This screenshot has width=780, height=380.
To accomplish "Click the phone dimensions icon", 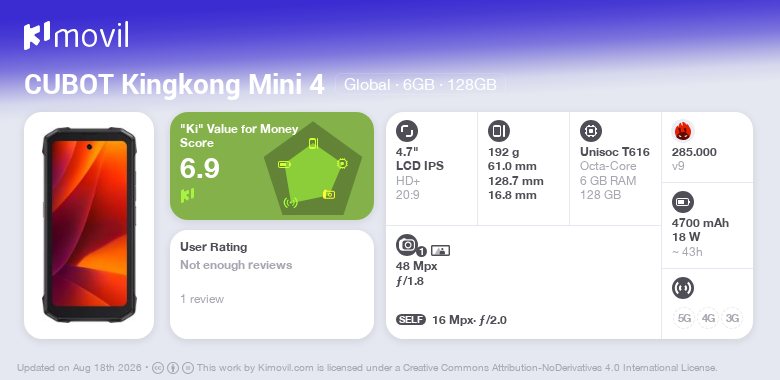I will 499,131.
